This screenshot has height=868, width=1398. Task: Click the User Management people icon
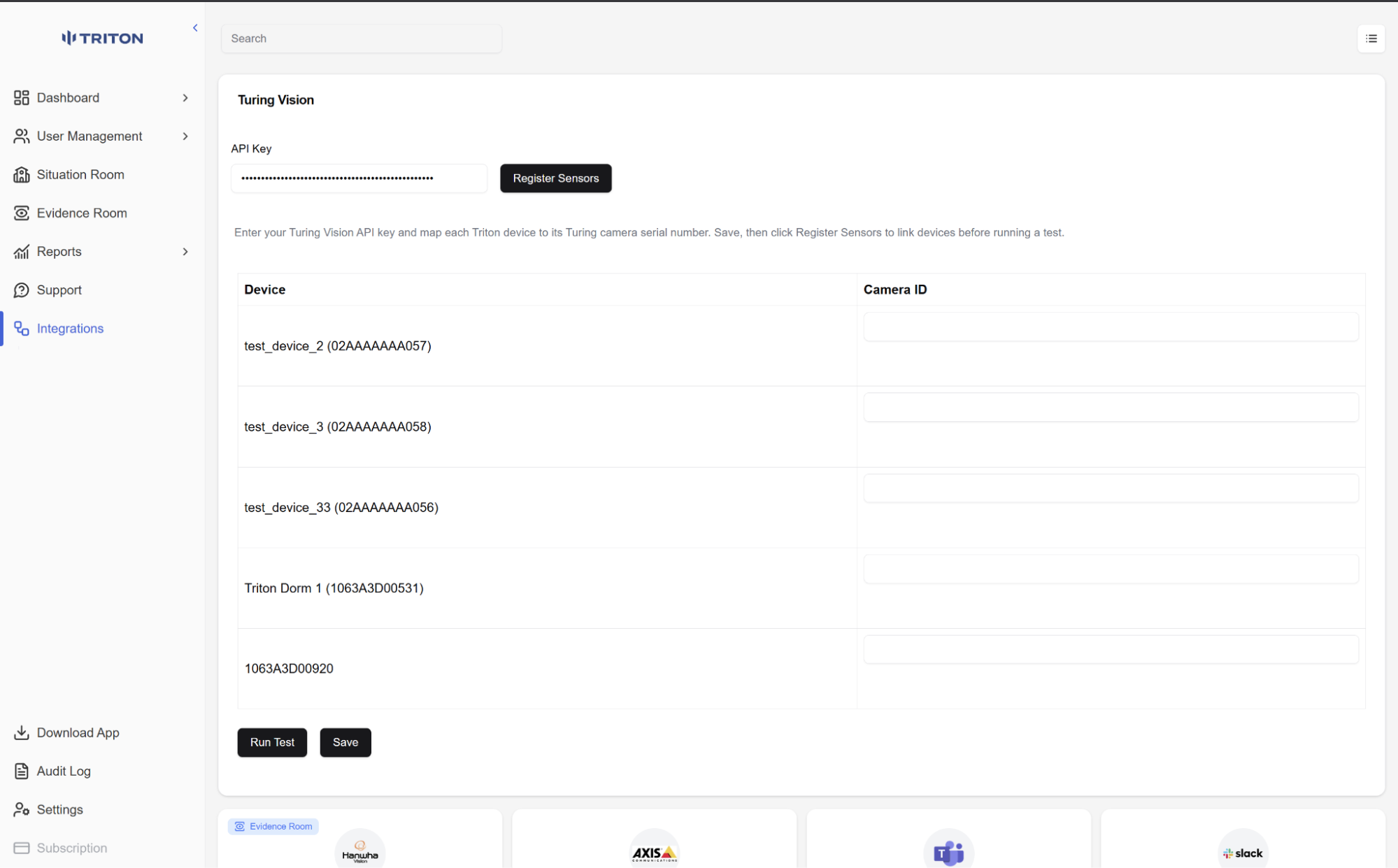(x=22, y=136)
